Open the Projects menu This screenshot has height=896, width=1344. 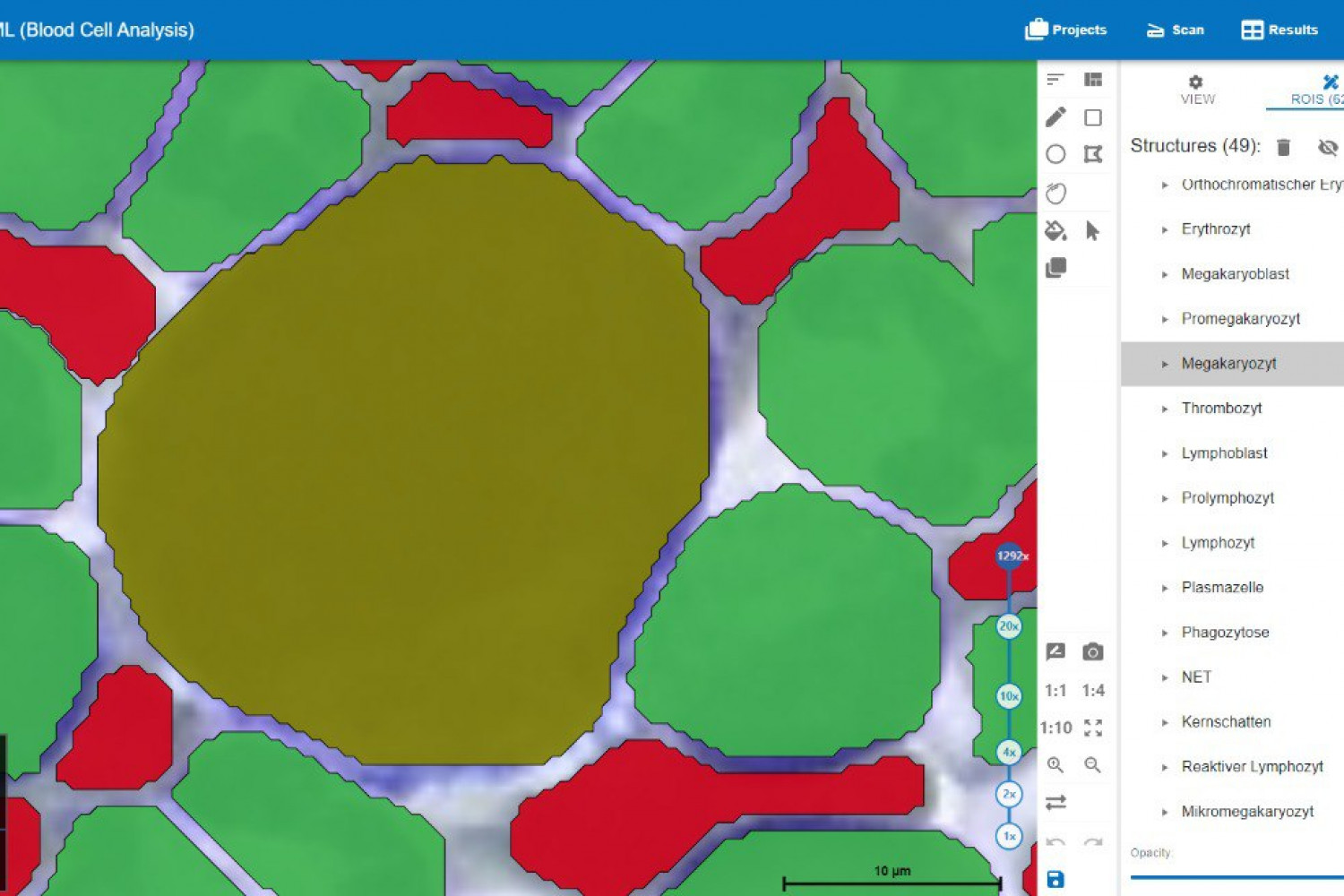pyautogui.click(x=1066, y=30)
